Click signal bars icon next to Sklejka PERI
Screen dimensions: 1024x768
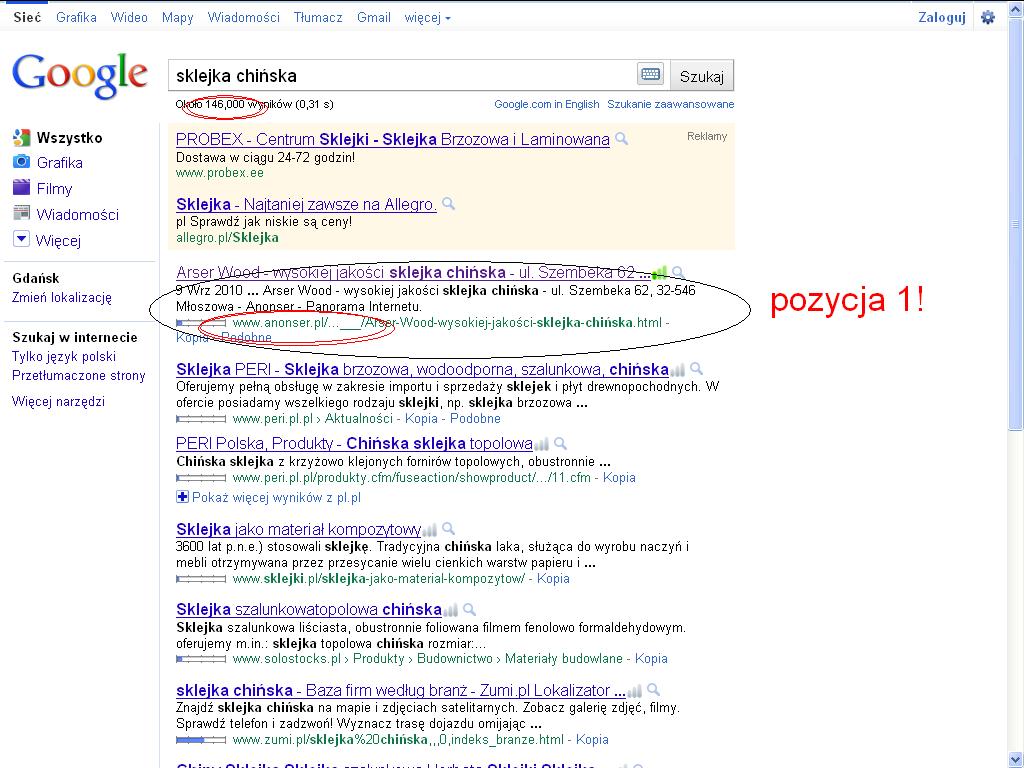pos(678,371)
